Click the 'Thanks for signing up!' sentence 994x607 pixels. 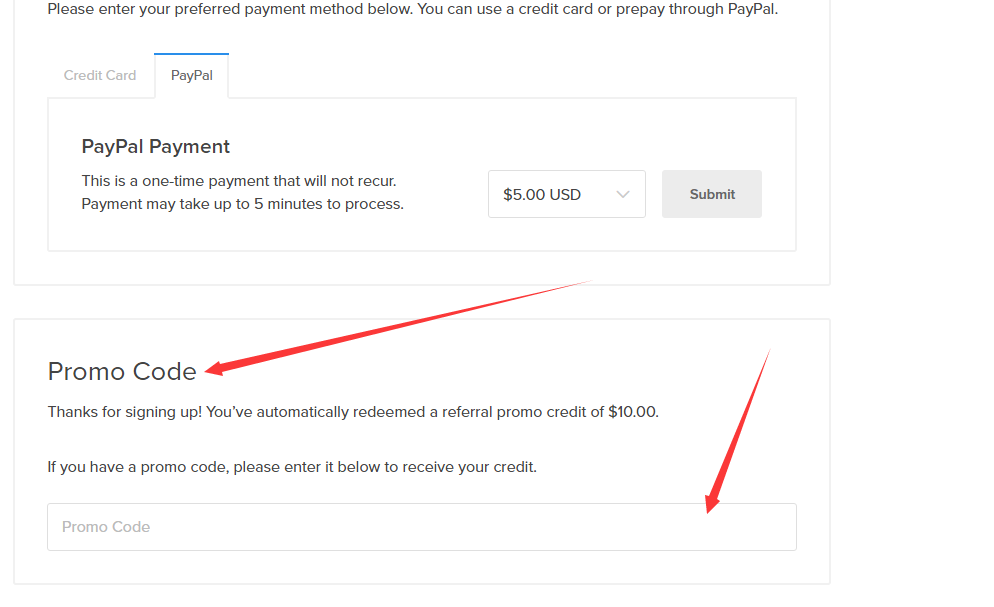click(125, 411)
